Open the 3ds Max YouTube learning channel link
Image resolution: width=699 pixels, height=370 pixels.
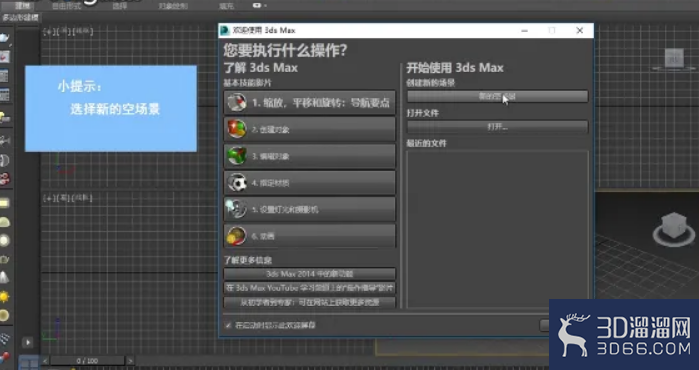[x=310, y=288]
